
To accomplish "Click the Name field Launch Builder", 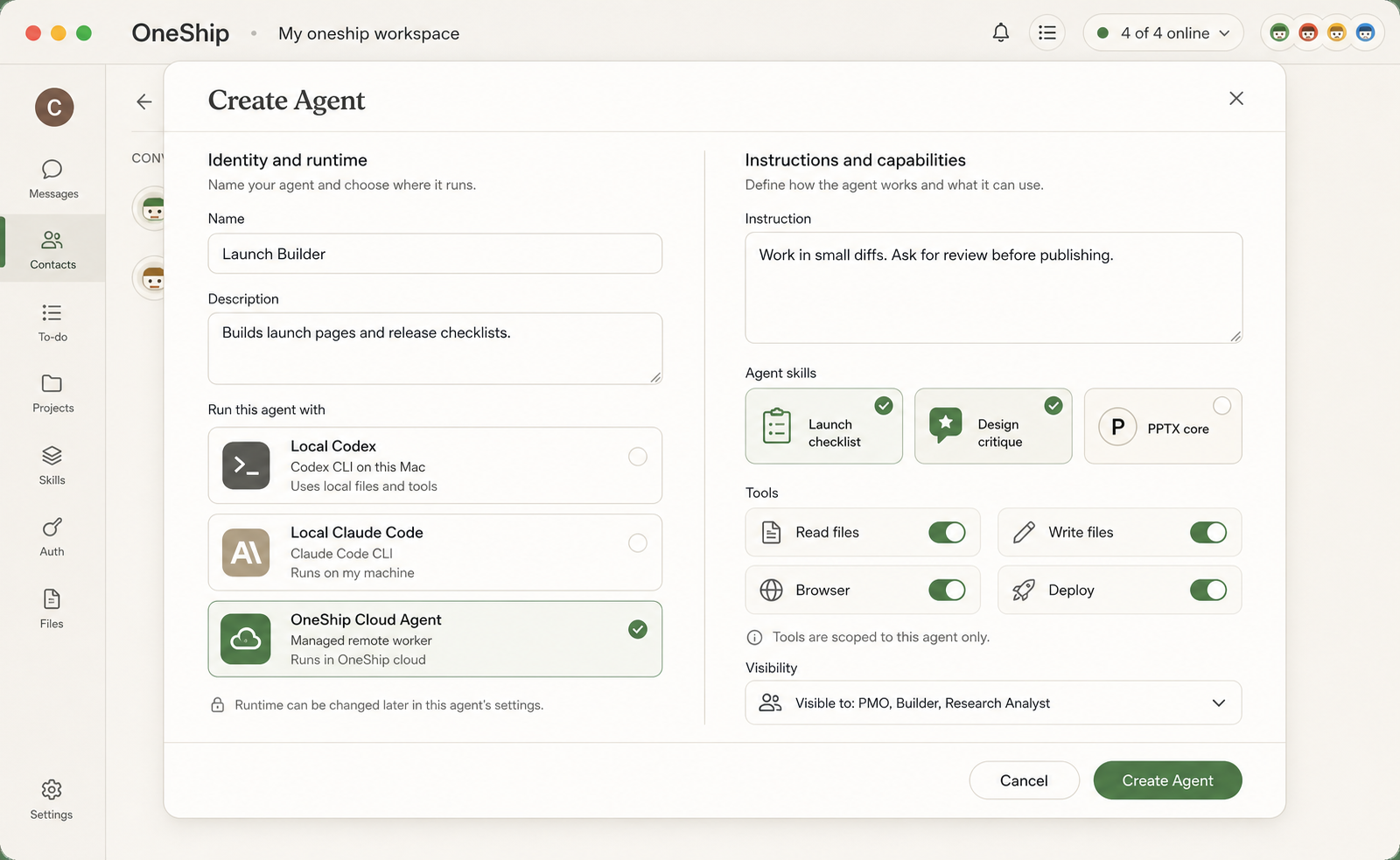I will pyautogui.click(x=435, y=254).
